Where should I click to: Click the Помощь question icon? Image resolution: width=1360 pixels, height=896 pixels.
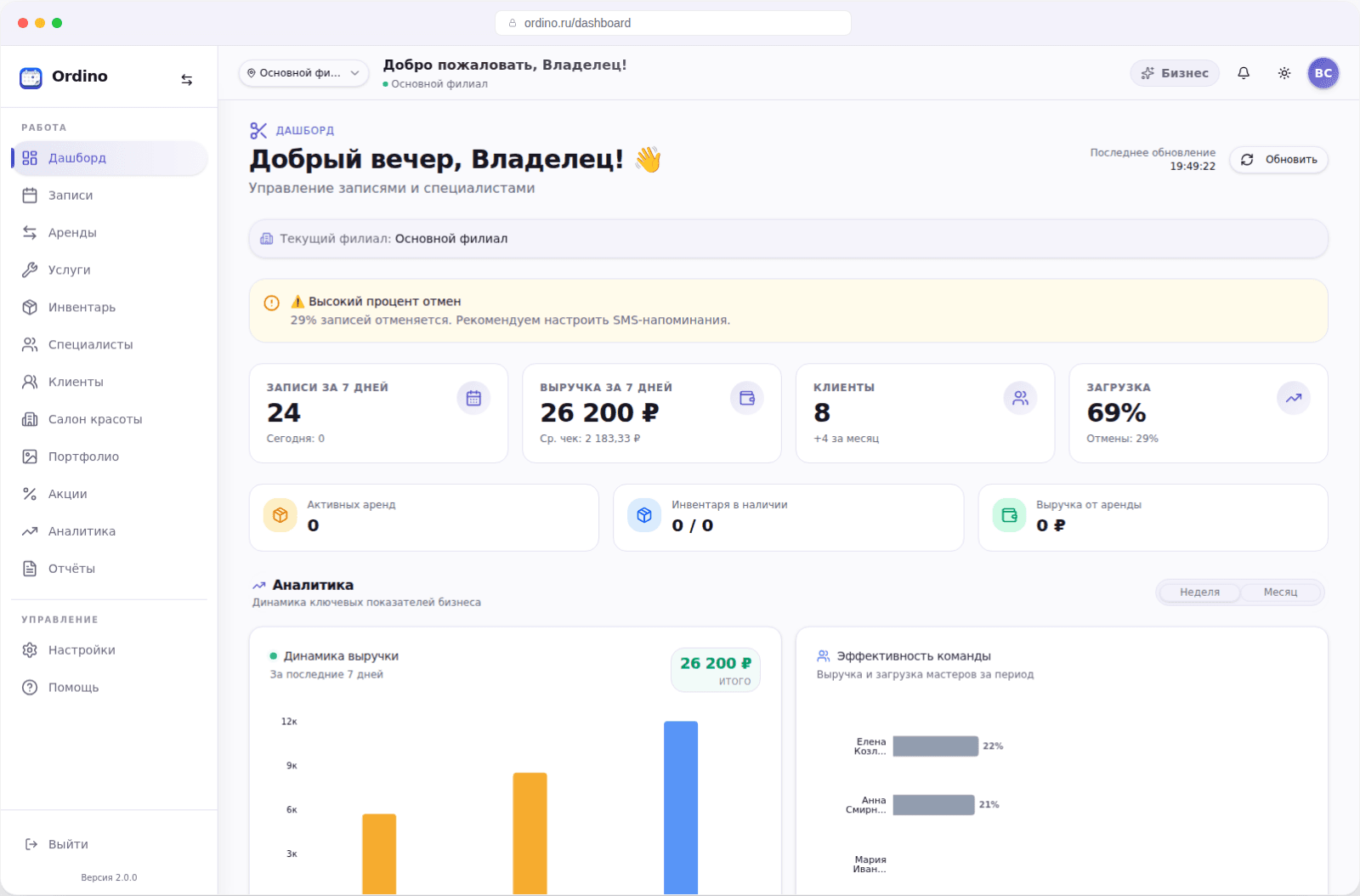tap(30, 688)
